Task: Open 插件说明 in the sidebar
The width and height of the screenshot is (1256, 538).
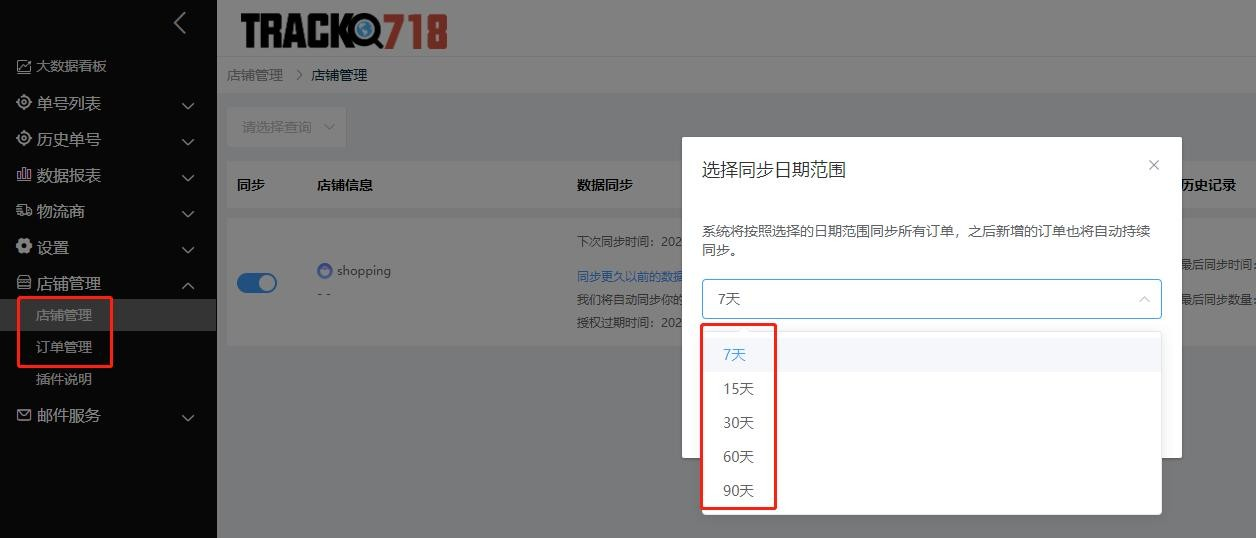Action: pos(64,379)
